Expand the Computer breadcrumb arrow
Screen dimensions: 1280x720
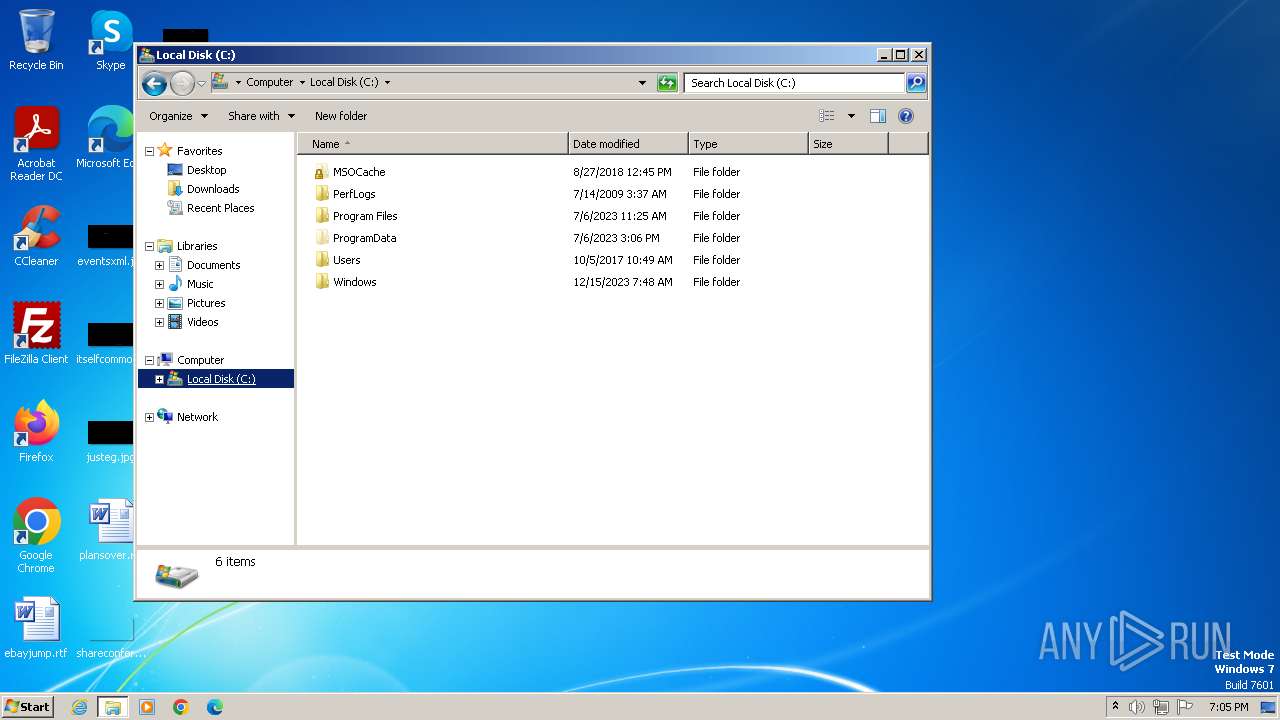[x=302, y=83]
